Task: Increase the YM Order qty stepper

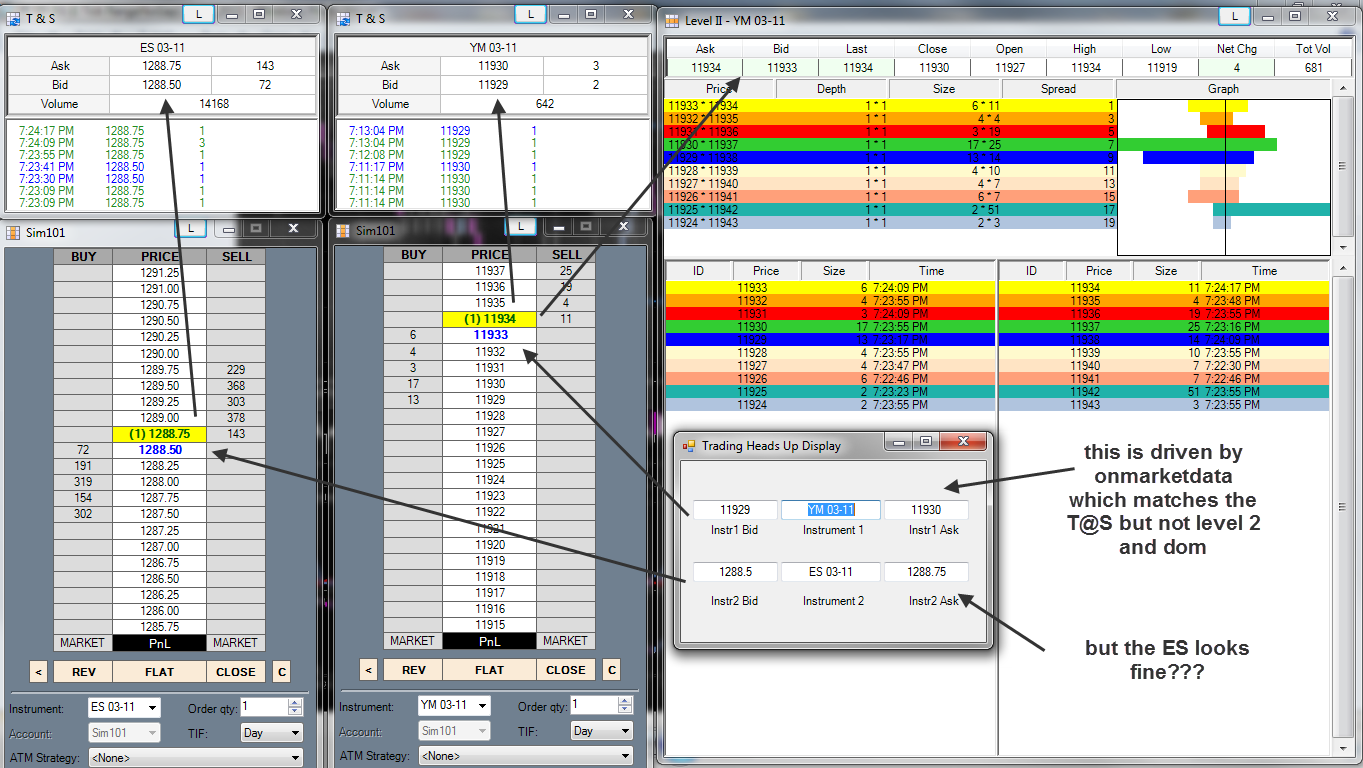Action: (x=624, y=701)
